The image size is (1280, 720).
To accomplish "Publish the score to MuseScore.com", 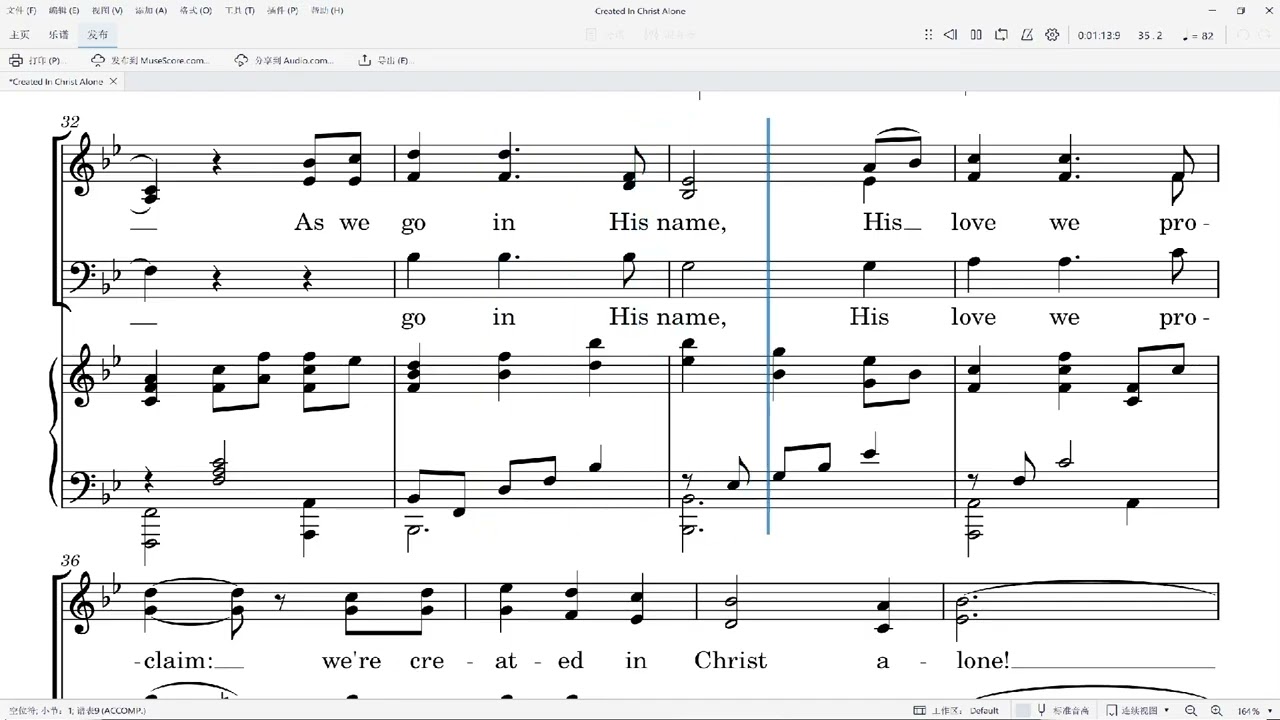I will point(150,60).
